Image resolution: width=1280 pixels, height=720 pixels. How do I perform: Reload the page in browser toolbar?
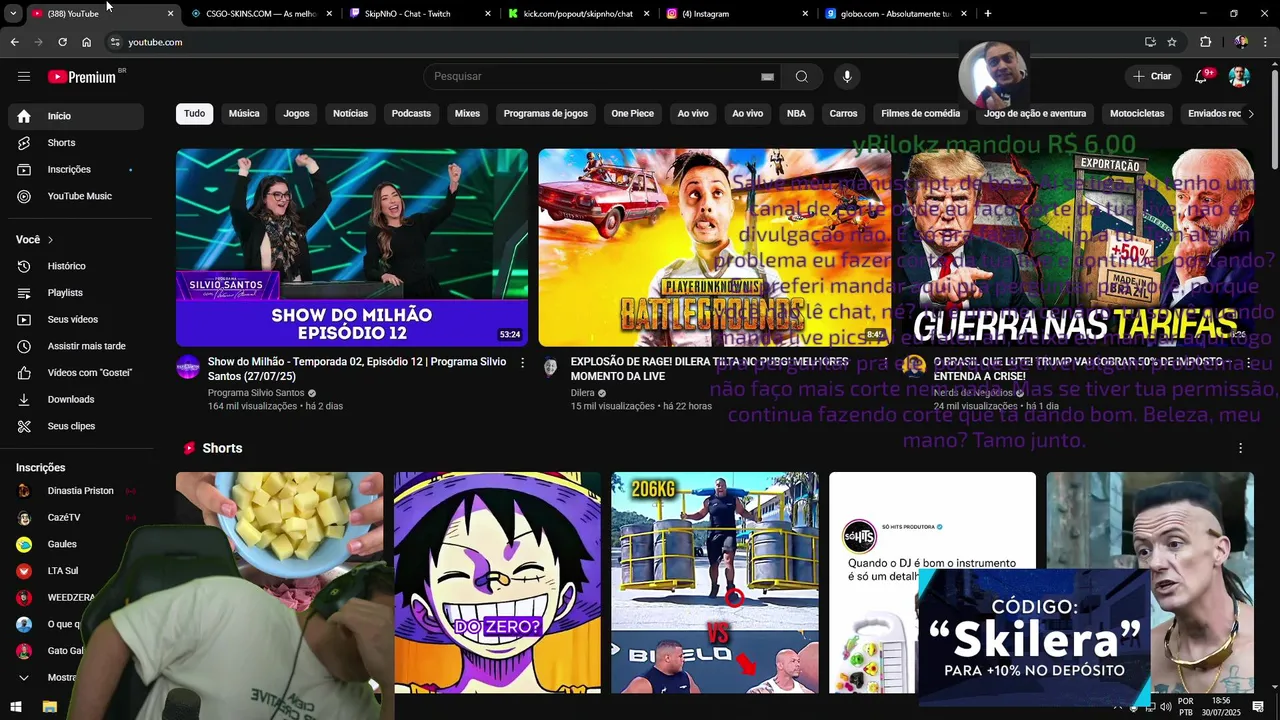(62, 42)
